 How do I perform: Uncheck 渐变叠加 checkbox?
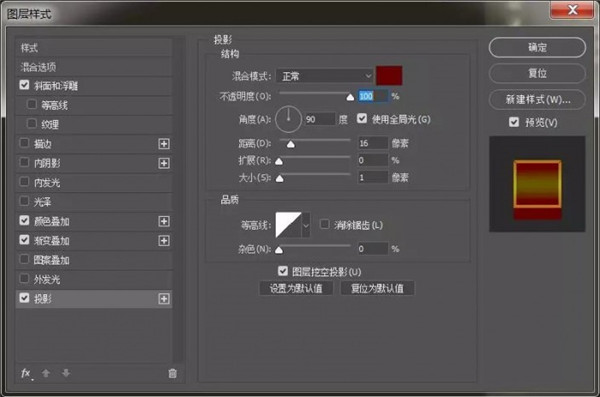(x=24, y=240)
